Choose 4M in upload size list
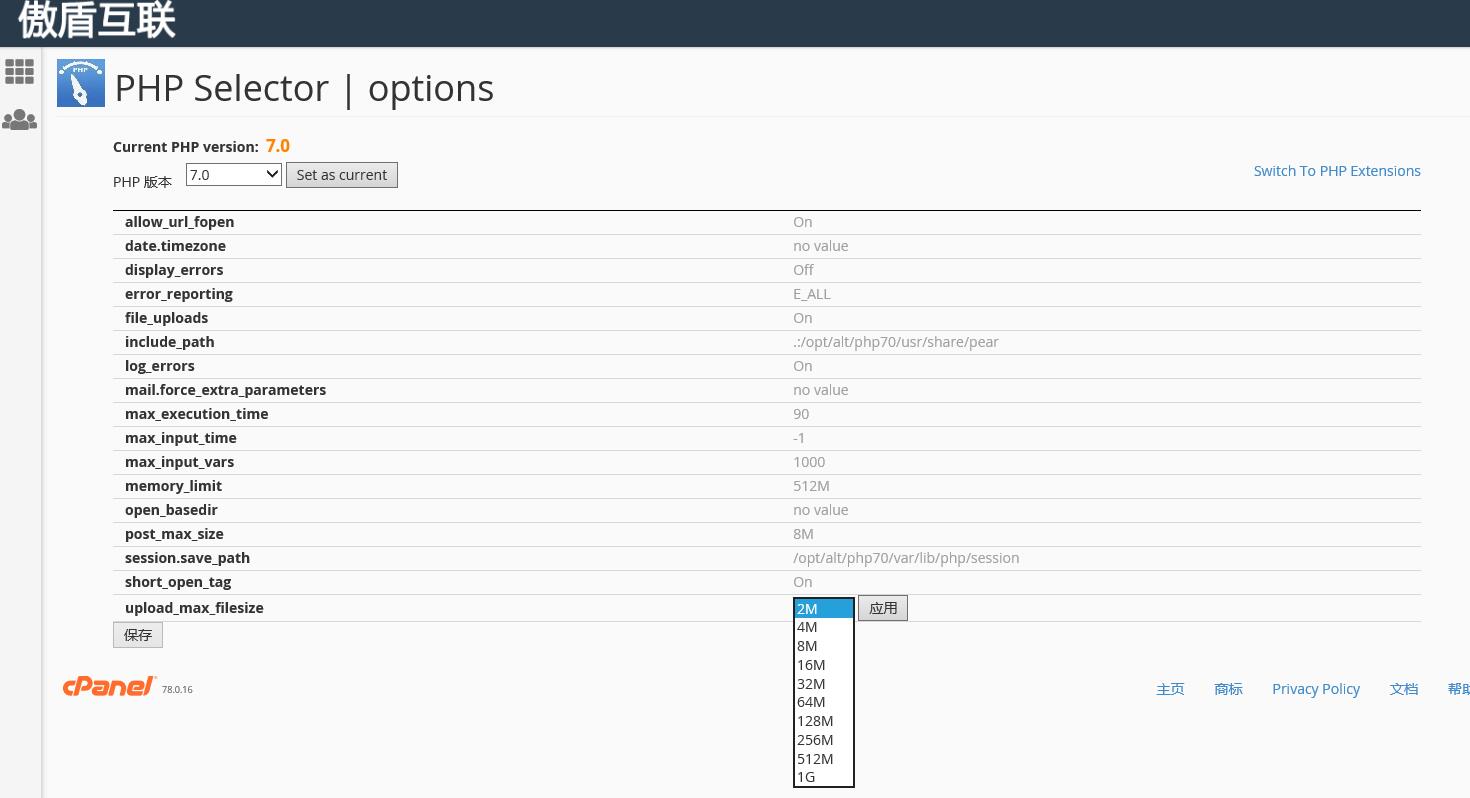 808,627
